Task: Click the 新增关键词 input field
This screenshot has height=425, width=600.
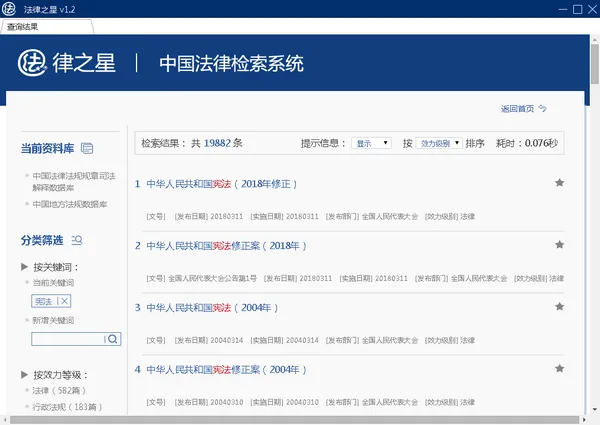Action: 67,339
